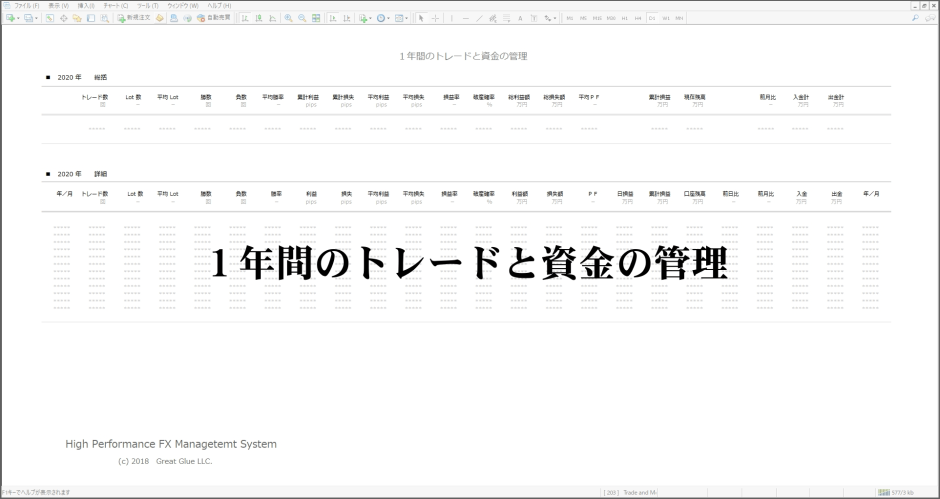The height and width of the screenshot is (499, 940).
Task: Toggle the Navigator panel star-folder icon
Action: tap(77, 18)
